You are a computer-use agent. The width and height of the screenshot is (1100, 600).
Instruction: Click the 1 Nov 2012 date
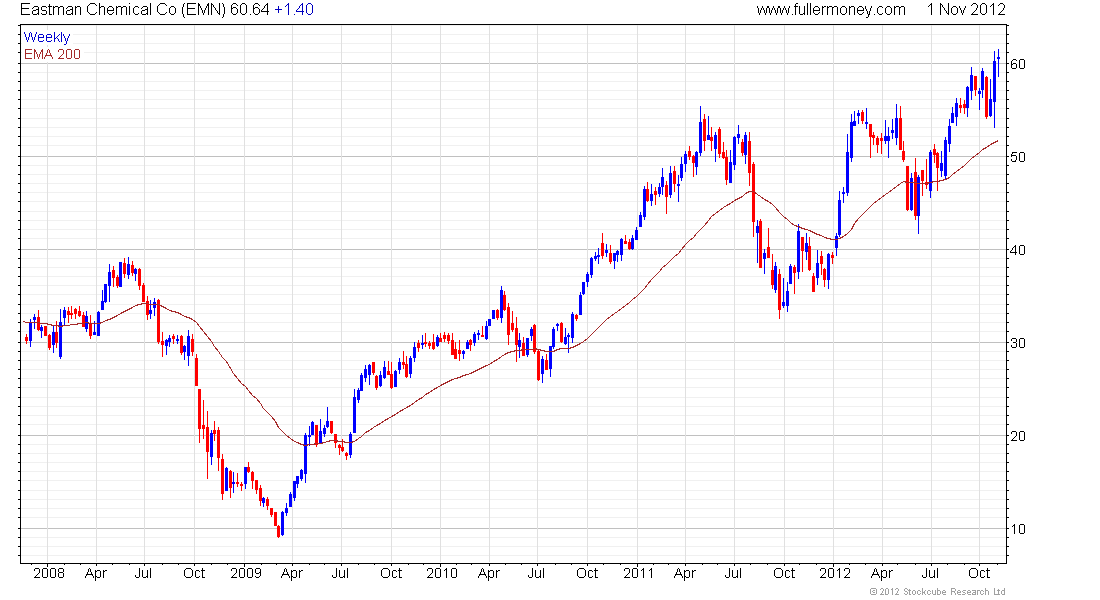click(966, 10)
